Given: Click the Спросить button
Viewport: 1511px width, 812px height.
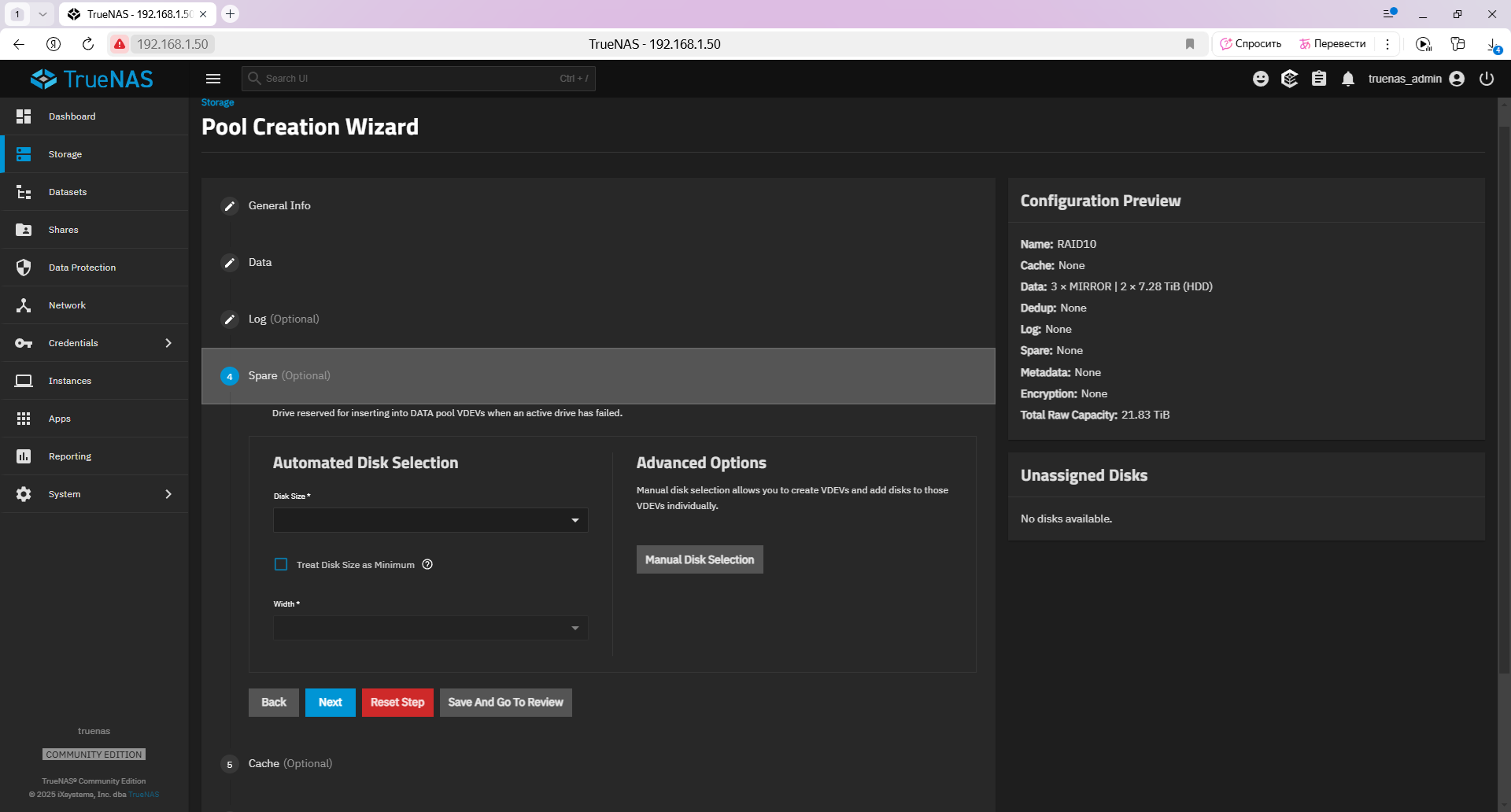Looking at the screenshot, I should coord(1251,44).
